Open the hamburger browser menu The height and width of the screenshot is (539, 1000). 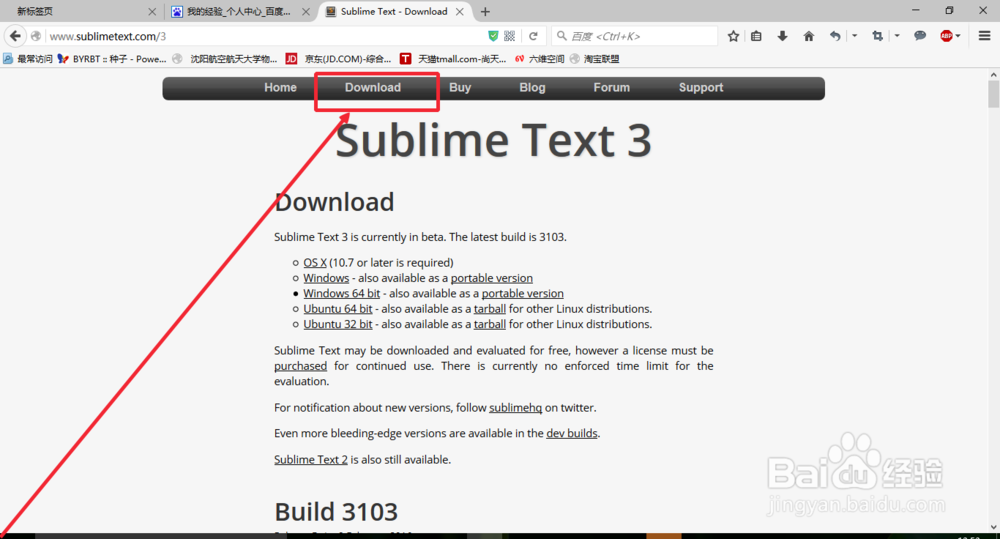pos(985,36)
